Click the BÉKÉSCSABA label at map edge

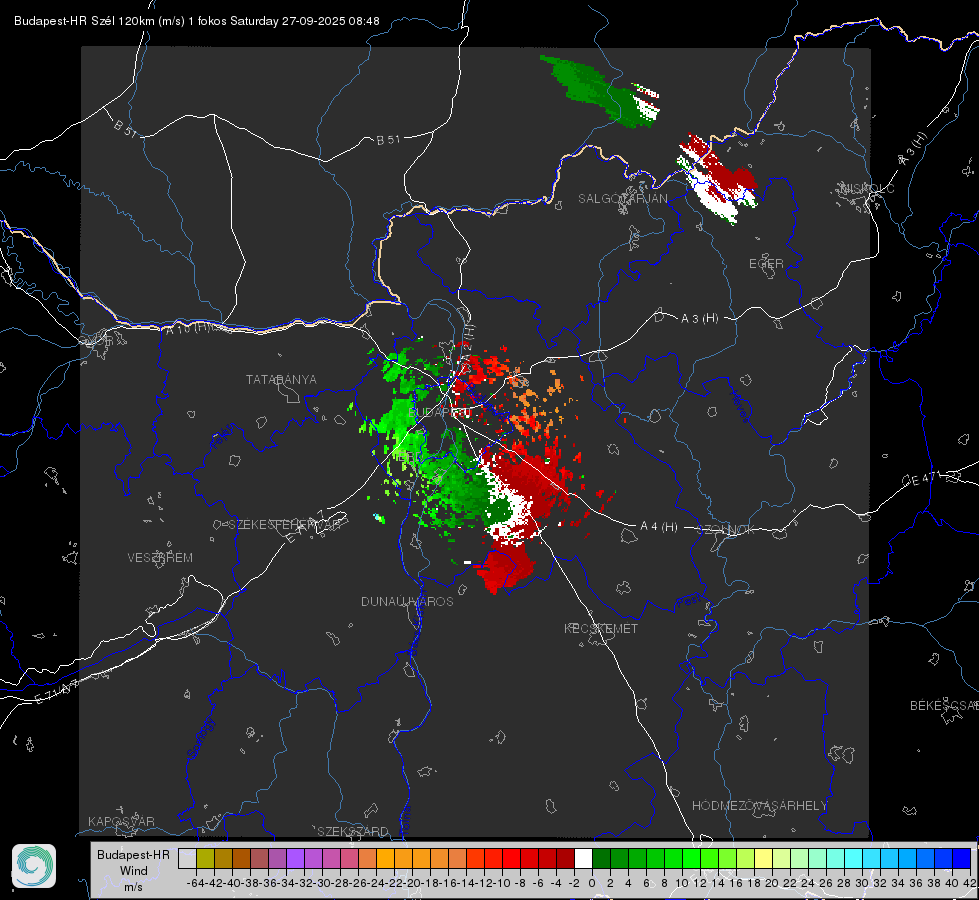coord(944,706)
